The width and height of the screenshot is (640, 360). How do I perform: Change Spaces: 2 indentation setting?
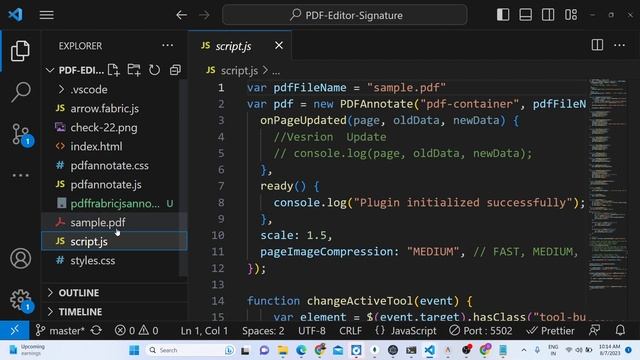(x=263, y=330)
